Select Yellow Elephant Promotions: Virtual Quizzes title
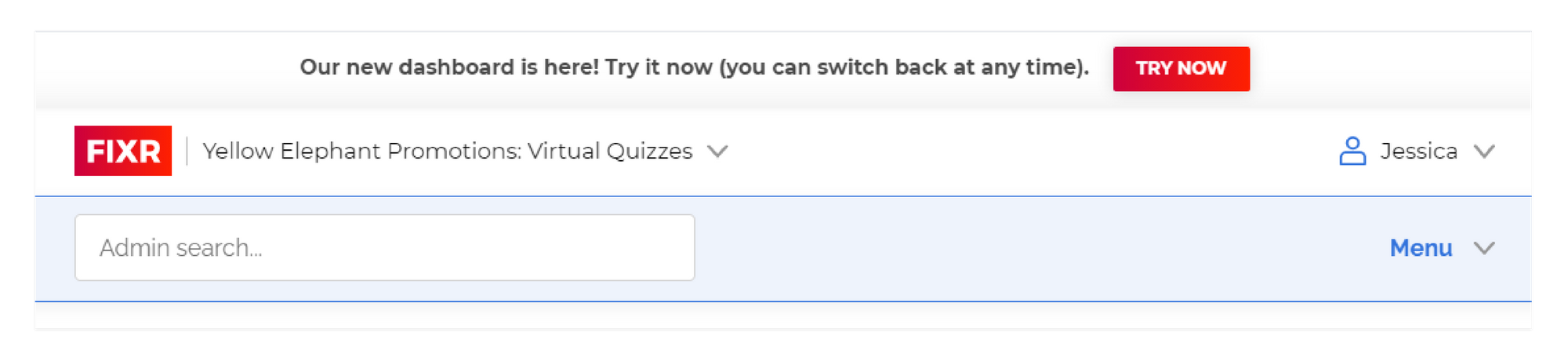The height and width of the screenshot is (358, 1568). point(447,151)
